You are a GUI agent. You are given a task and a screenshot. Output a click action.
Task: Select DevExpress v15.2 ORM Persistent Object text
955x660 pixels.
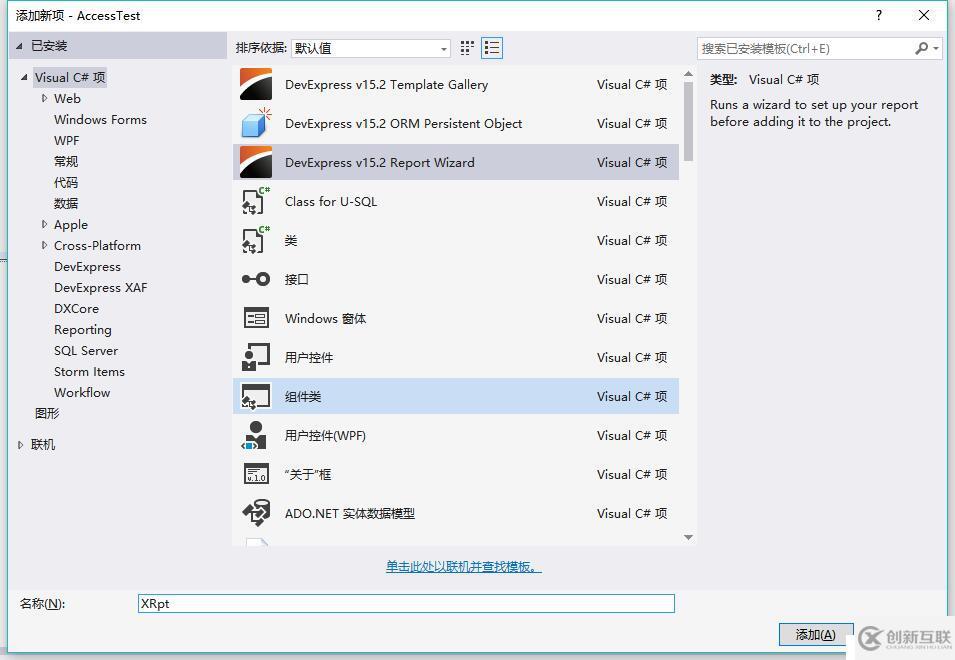(x=403, y=124)
